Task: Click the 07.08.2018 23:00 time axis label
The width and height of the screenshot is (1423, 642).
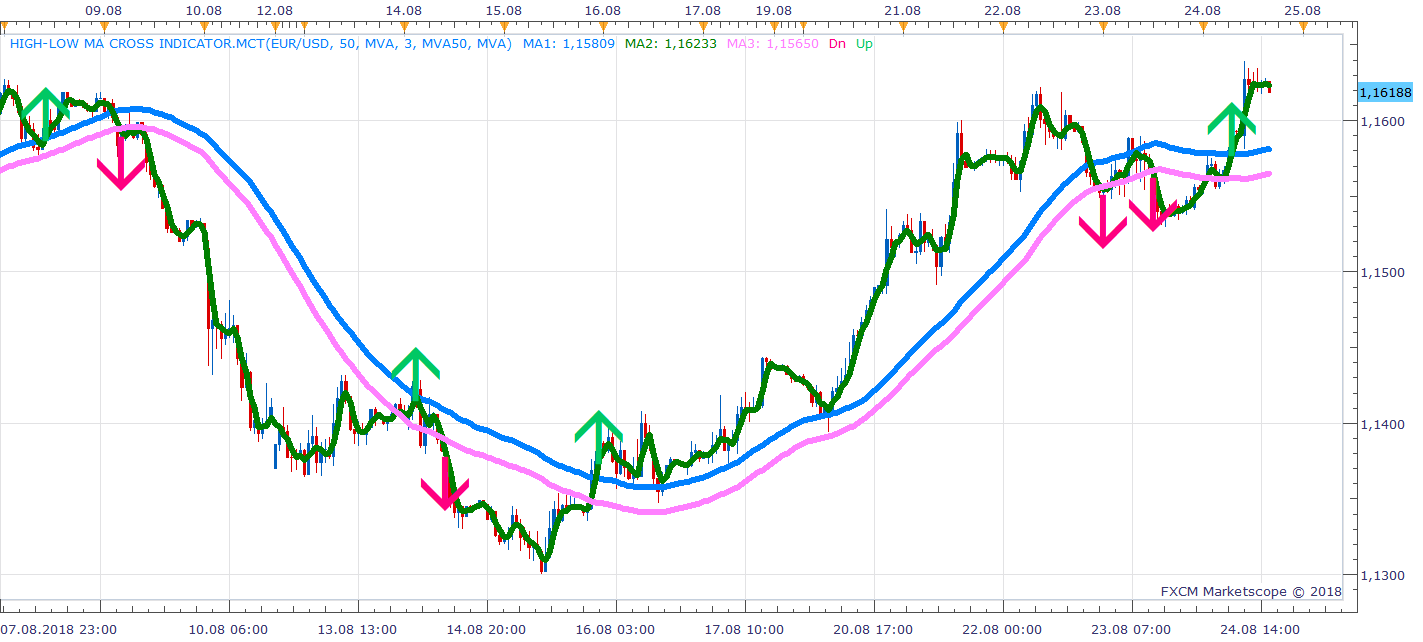Action: pos(60,629)
